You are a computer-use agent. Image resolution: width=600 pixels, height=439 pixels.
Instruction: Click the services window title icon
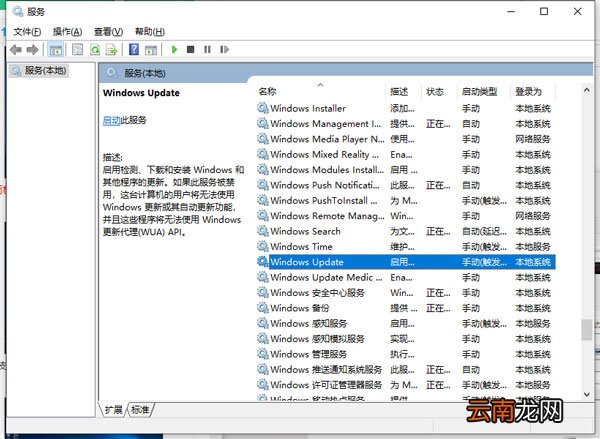17,11
